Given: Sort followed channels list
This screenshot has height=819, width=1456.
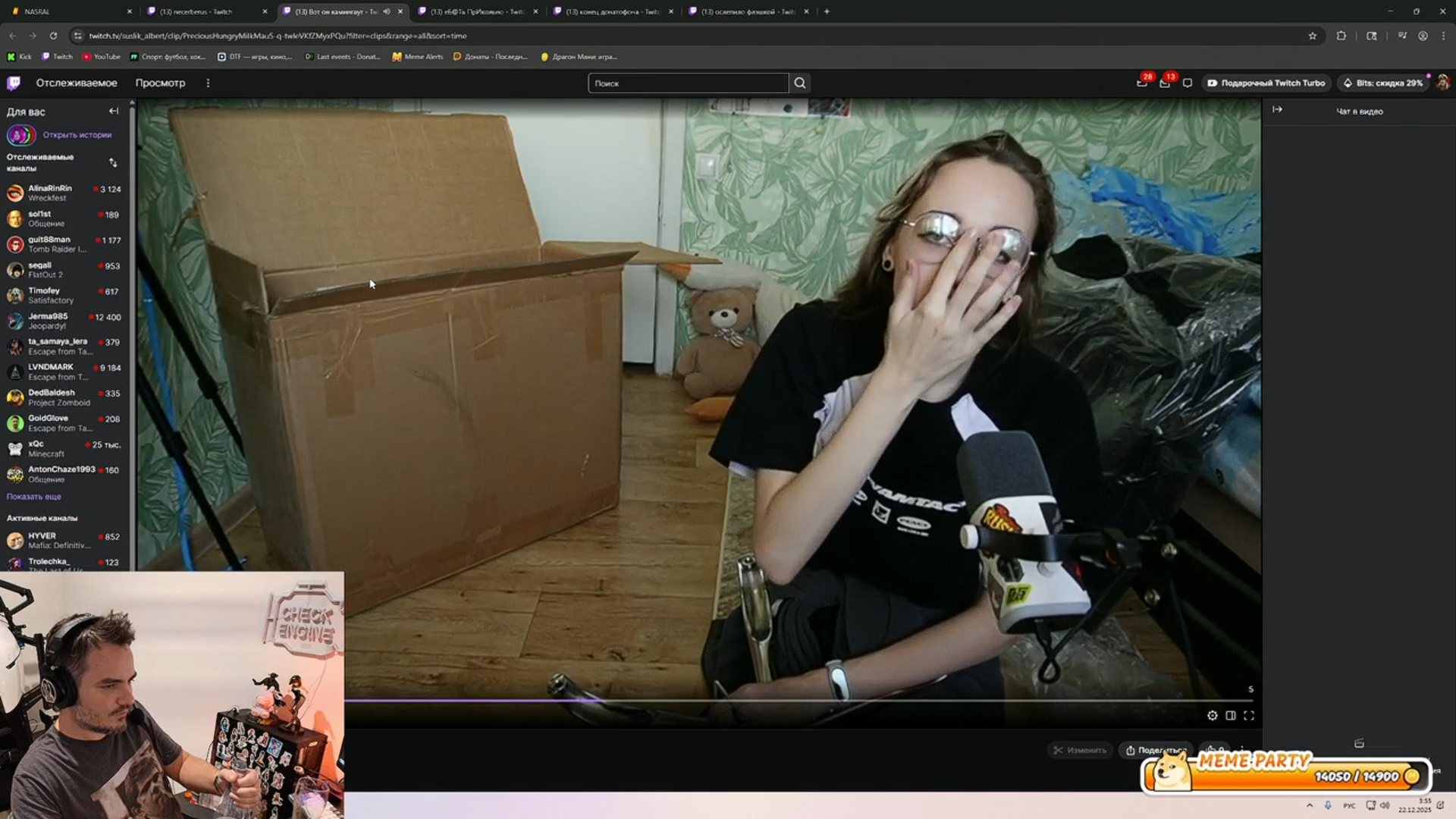Looking at the screenshot, I should 113,162.
